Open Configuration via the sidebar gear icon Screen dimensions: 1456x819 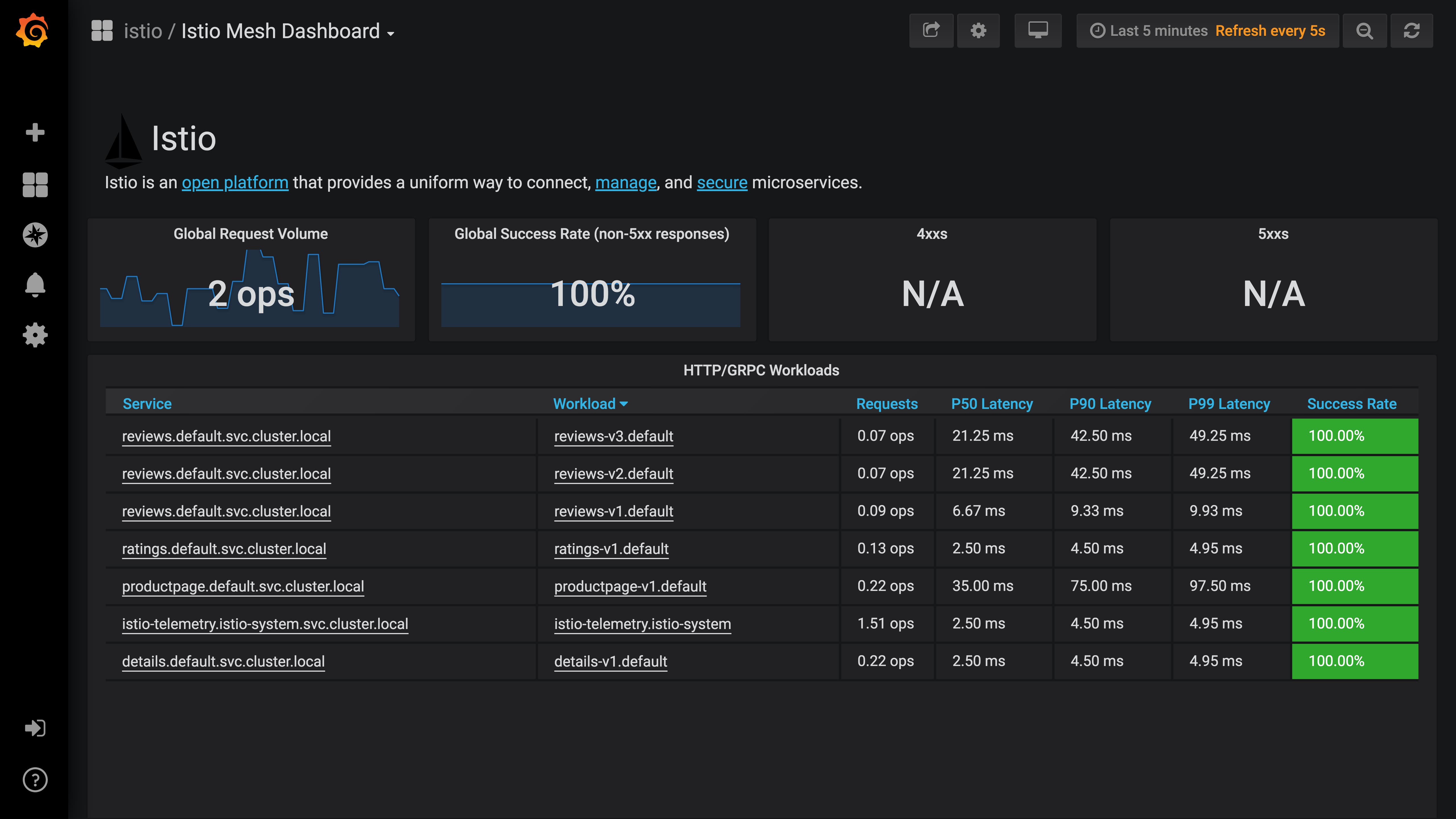[36, 335]
